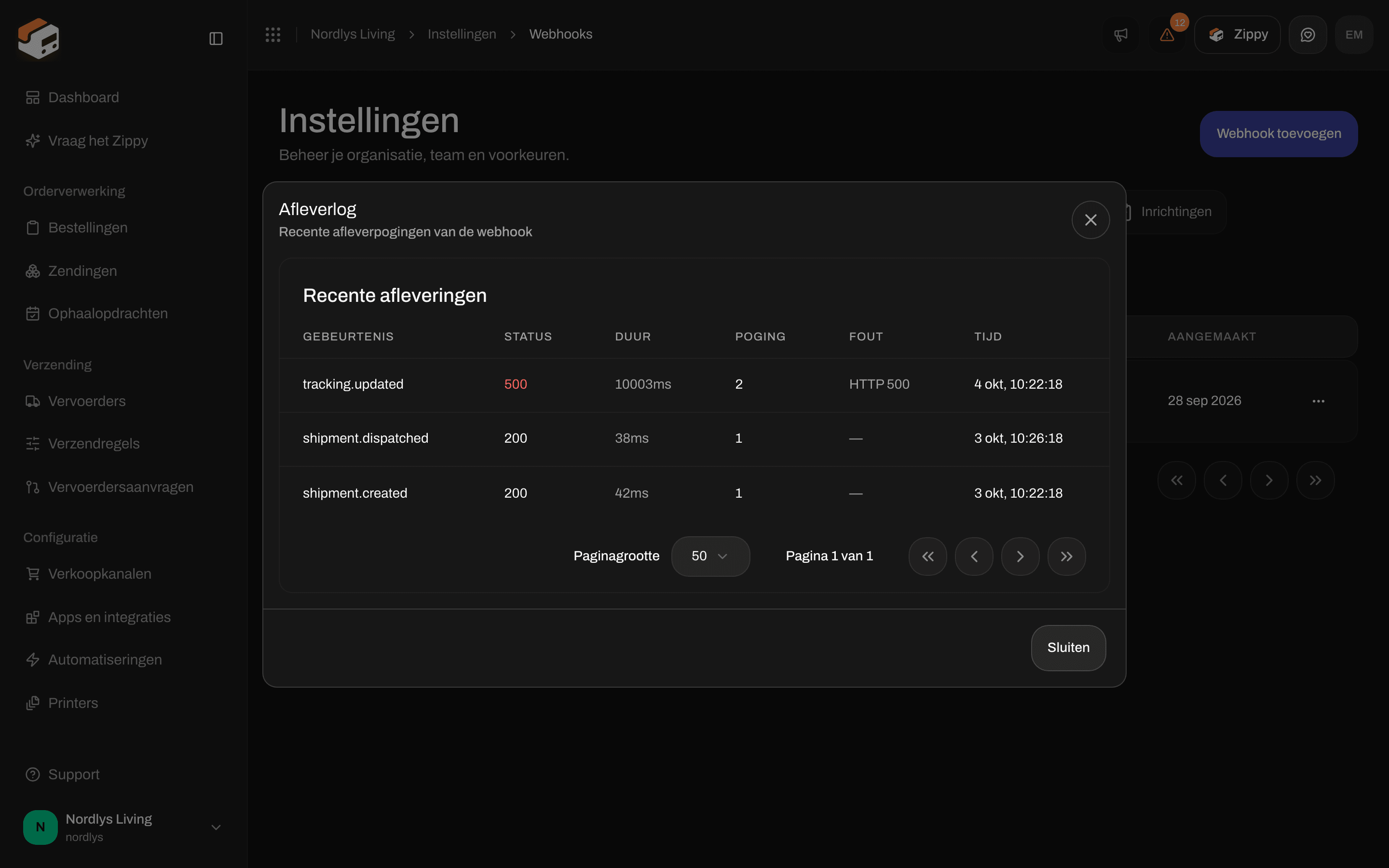Click Nordlys Living breadcrumb link

[353, 34]
